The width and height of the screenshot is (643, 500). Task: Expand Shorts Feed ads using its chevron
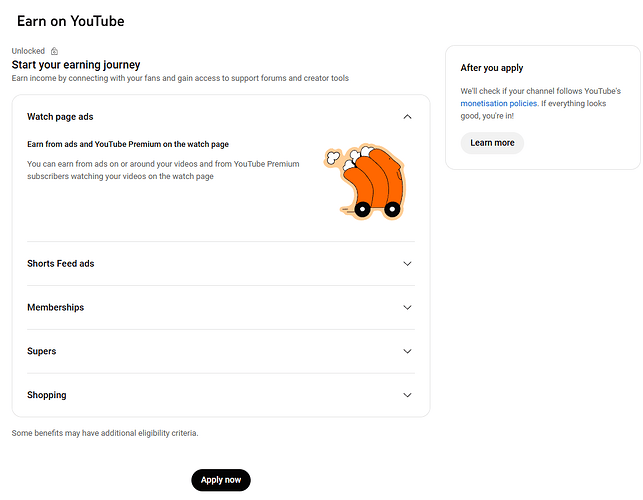[x=407, y=264]
